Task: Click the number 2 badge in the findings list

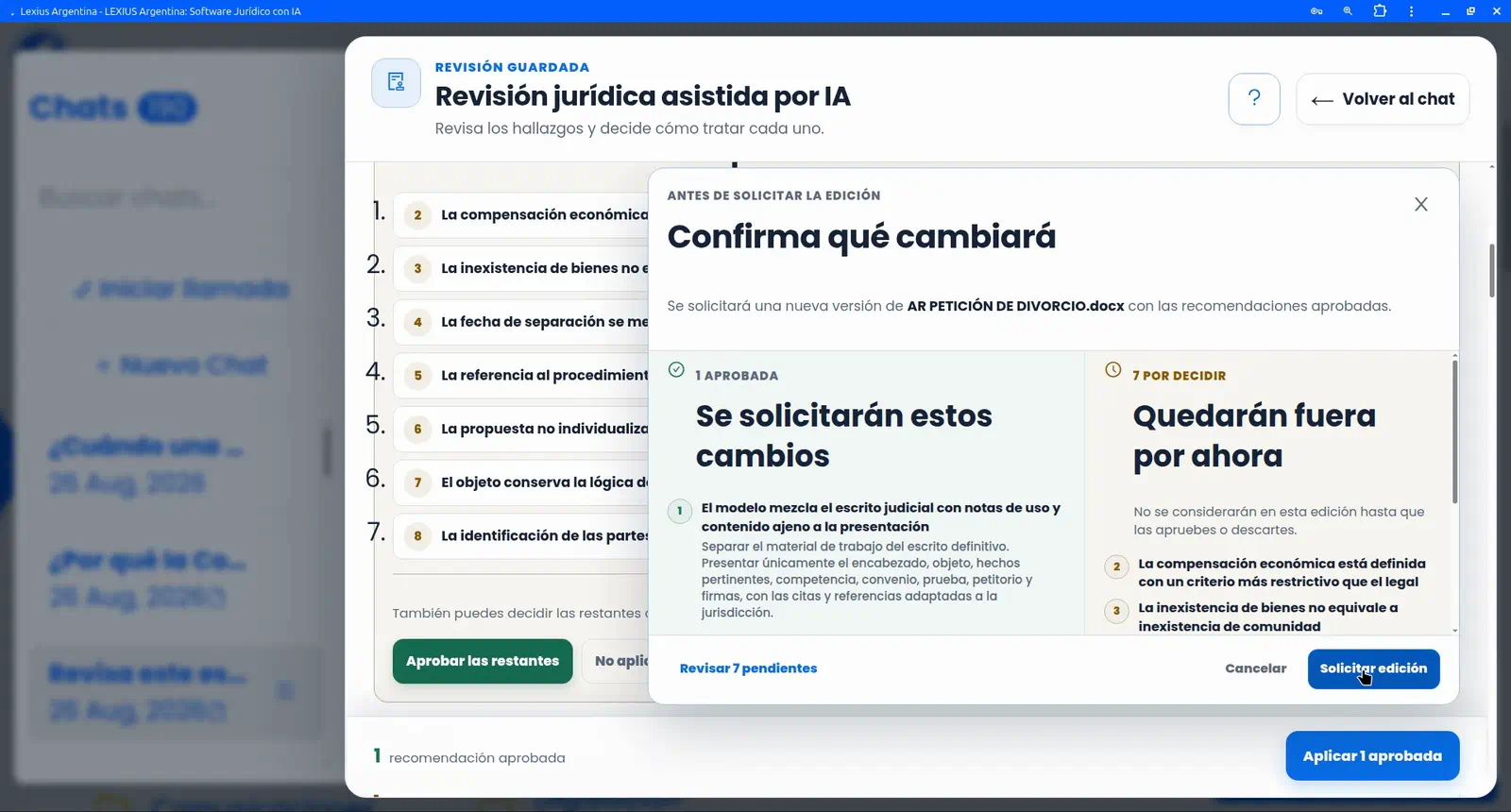Action: pyautogui.click(x=417, y=215)
